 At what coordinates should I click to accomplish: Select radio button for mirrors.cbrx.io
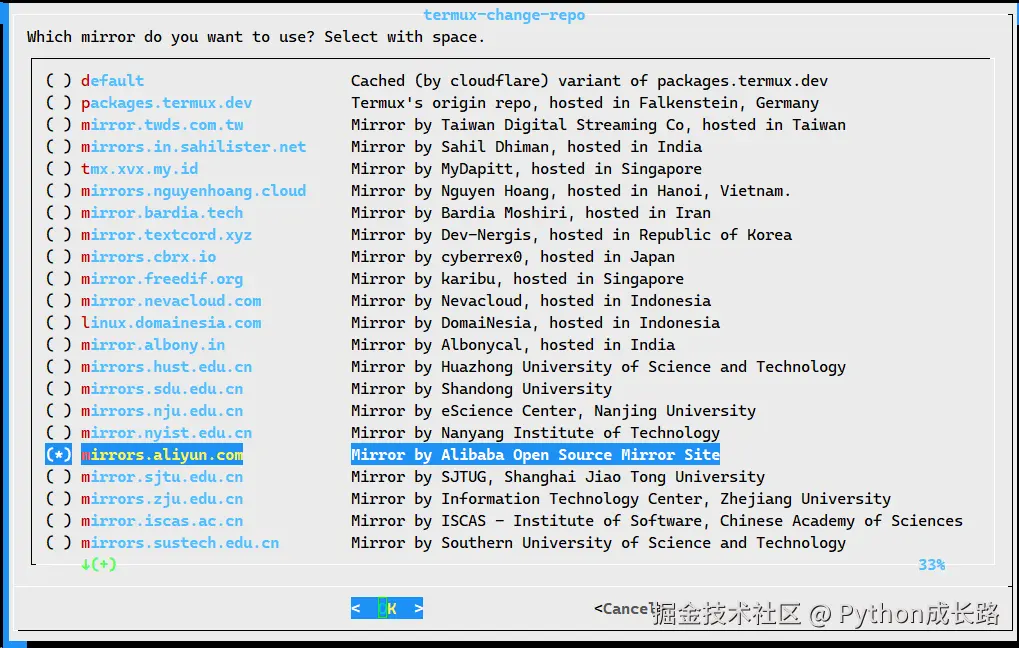tap(58, 257)
